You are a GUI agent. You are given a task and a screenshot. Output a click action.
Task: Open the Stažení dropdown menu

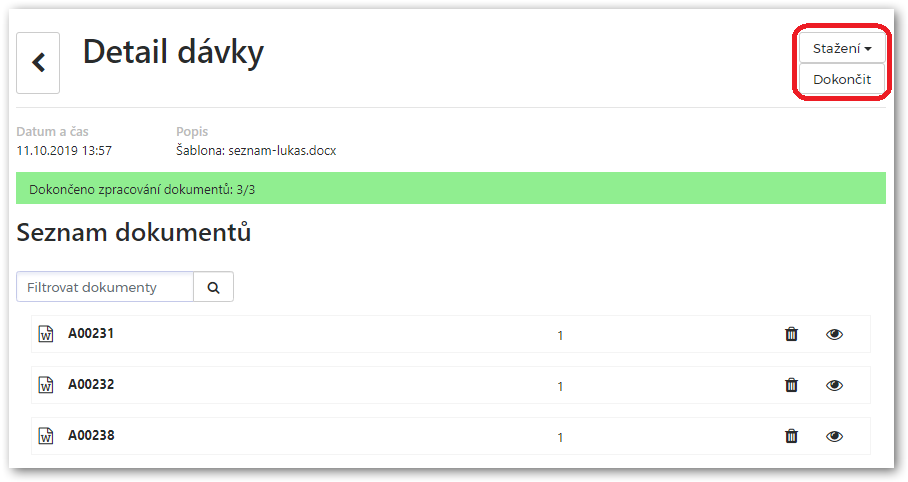[x=842, y=48]
